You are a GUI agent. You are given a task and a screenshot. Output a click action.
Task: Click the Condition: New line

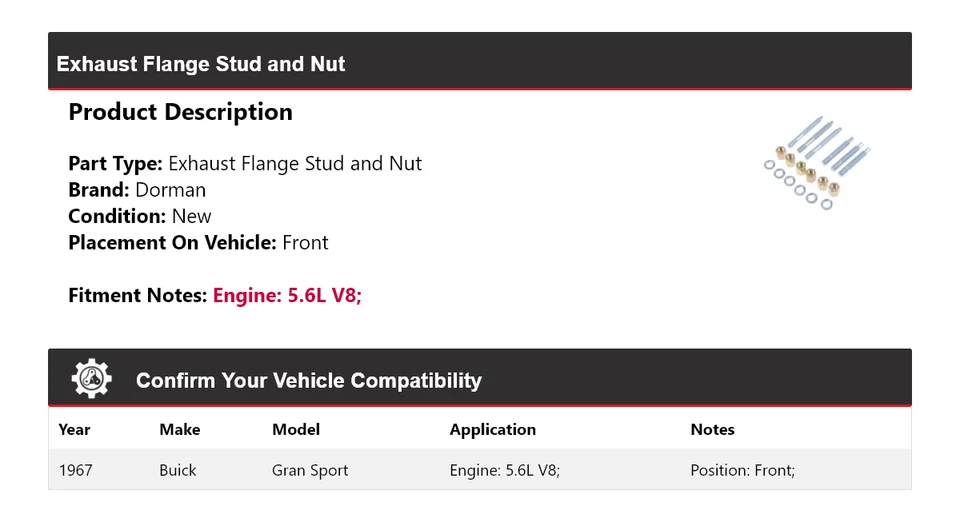click(x=140, y=216)
